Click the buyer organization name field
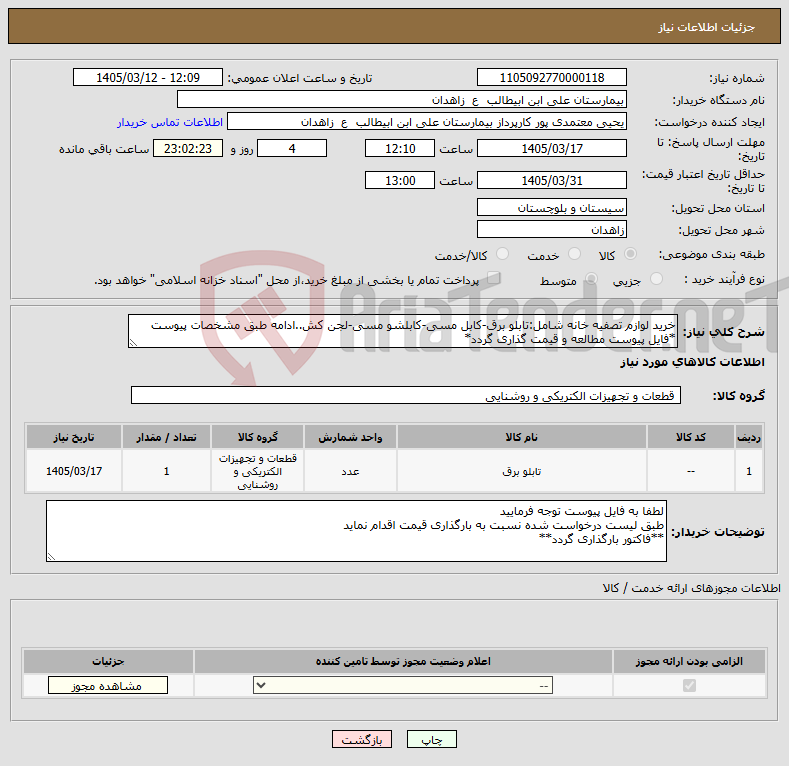 [x=402, y=100]
